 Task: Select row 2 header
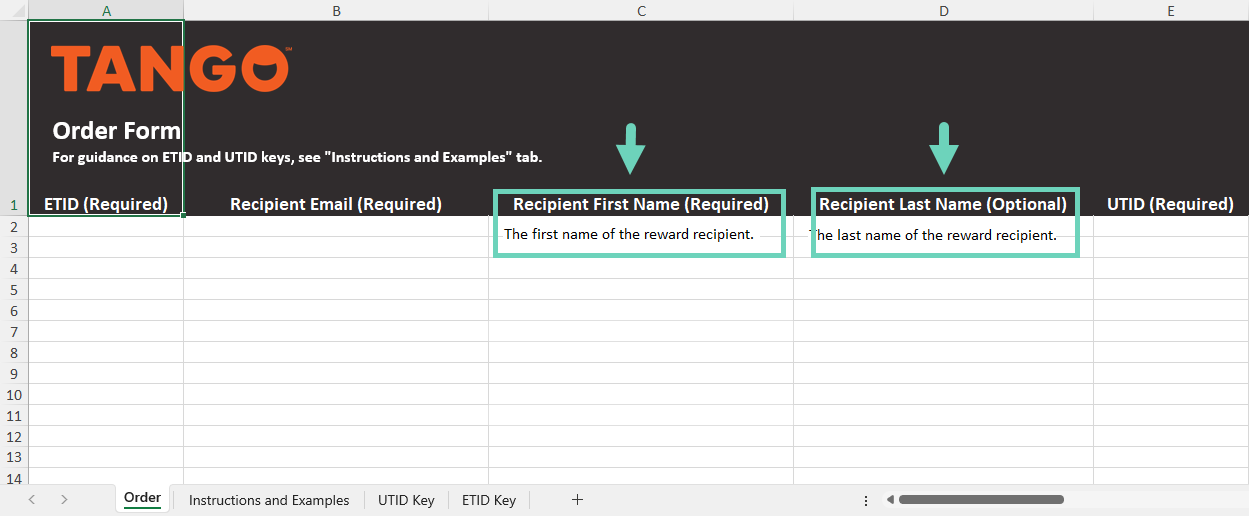click(x=14, y=226)
